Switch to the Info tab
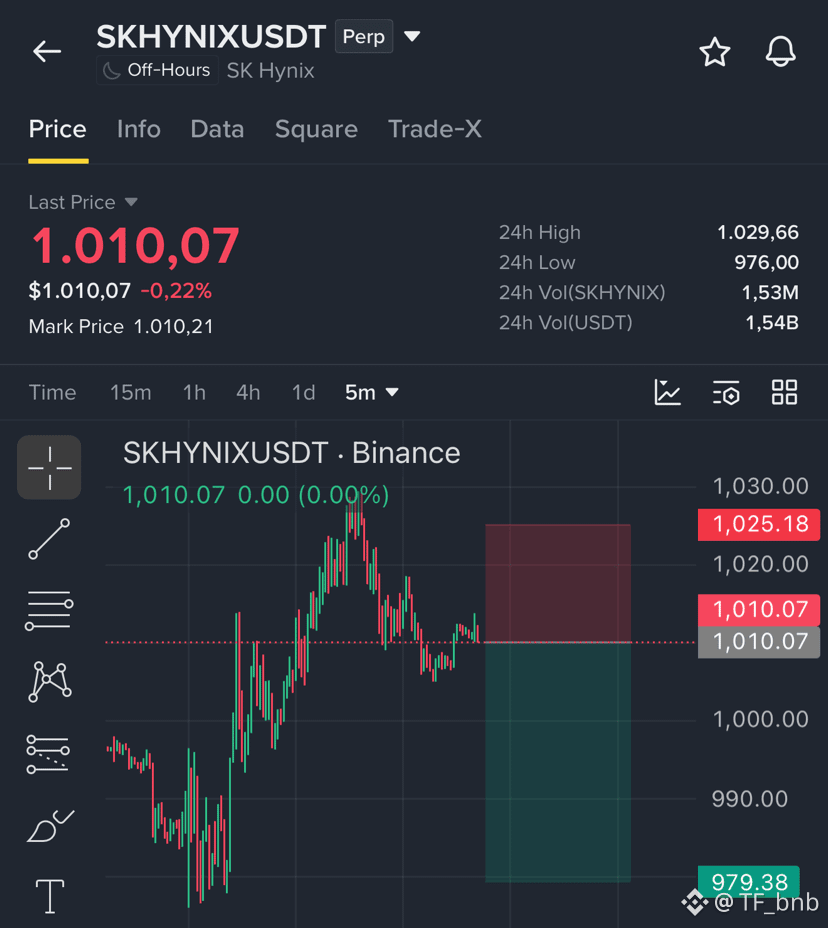 (138, 129)
